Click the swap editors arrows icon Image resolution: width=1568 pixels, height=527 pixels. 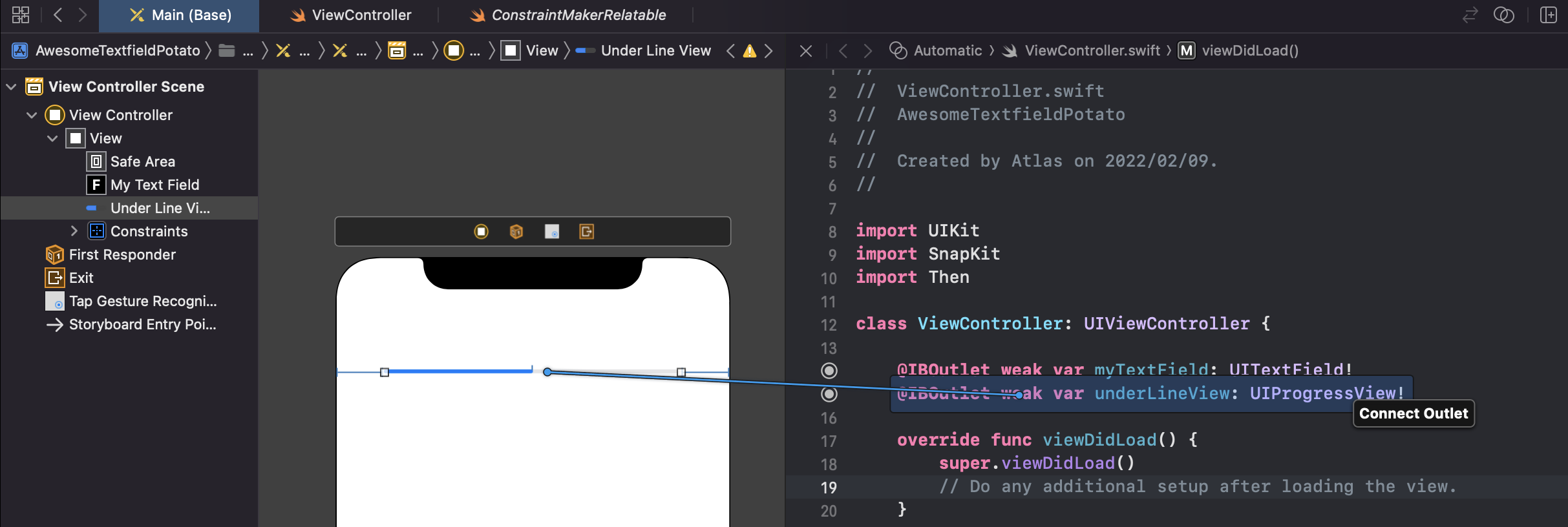pos(1470,15)
